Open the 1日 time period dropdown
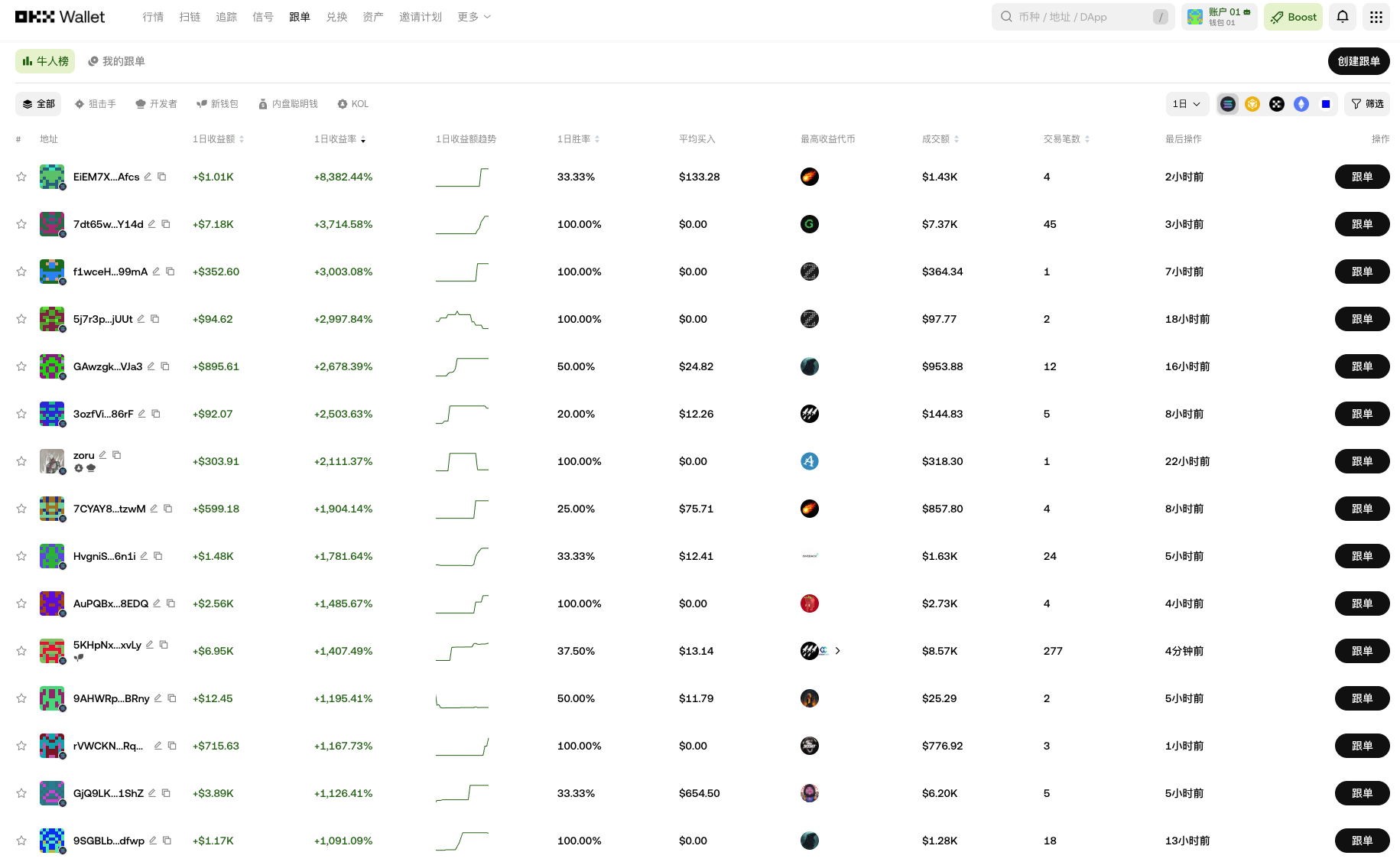Viewport: 1400px width, 862px height. pyautogui.click(x=1187, y=104)
